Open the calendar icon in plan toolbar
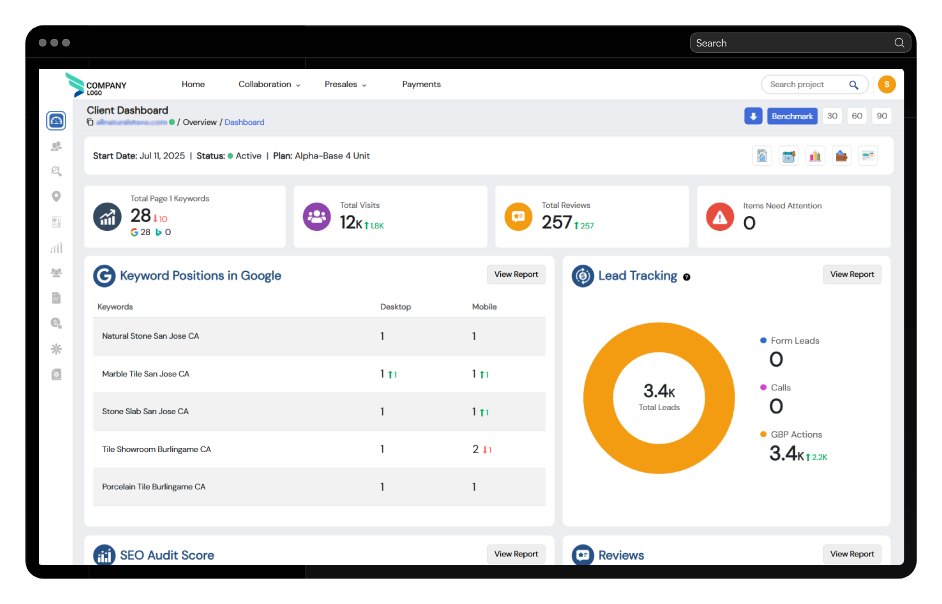942x604 pixels. [x=789, y=156]
